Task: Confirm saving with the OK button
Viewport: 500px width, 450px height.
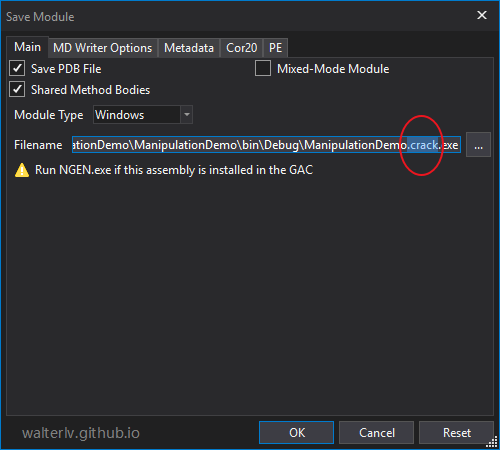Action: 296,433
